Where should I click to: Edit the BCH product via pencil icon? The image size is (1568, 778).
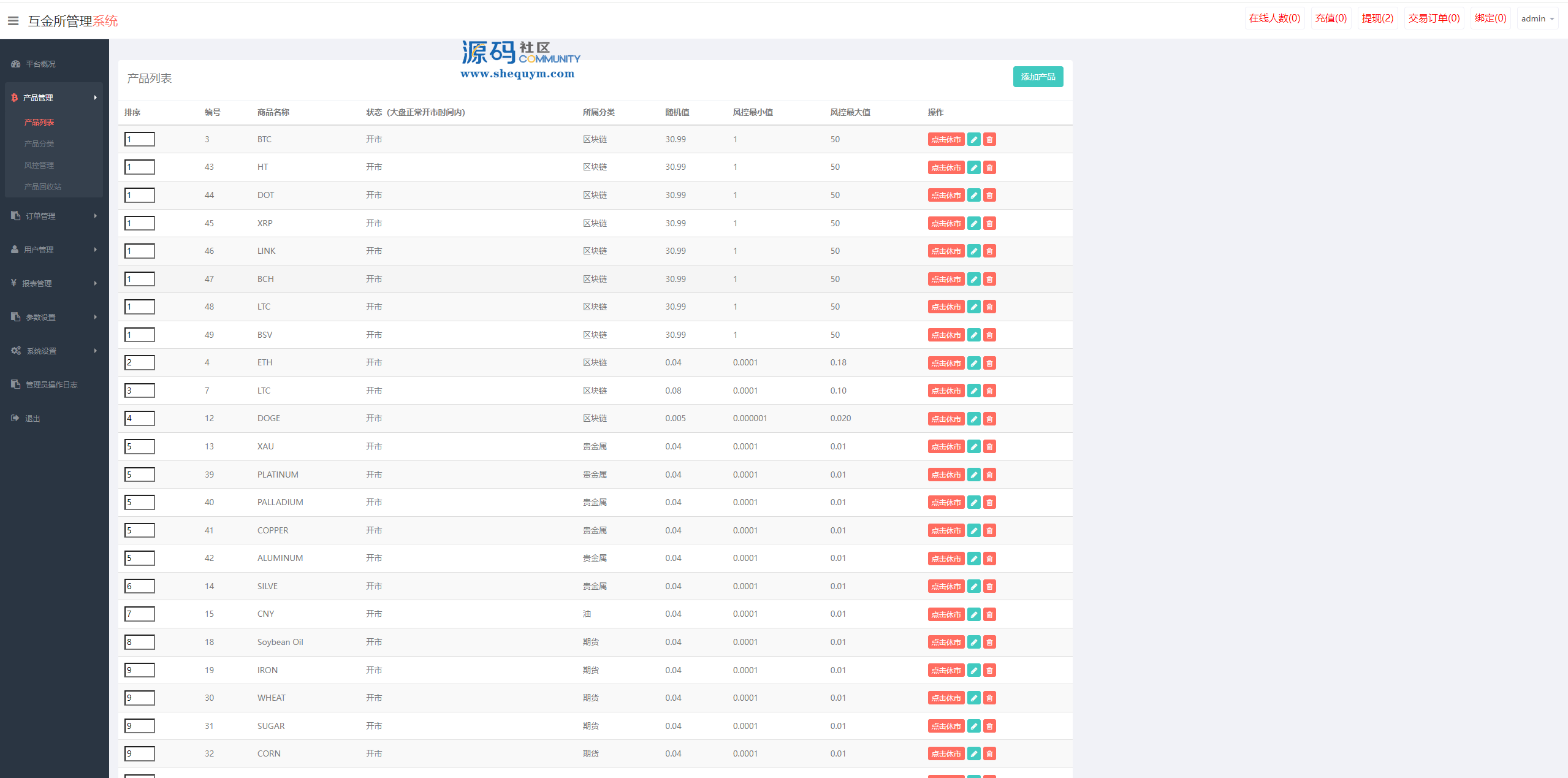[x=973, y=280]
